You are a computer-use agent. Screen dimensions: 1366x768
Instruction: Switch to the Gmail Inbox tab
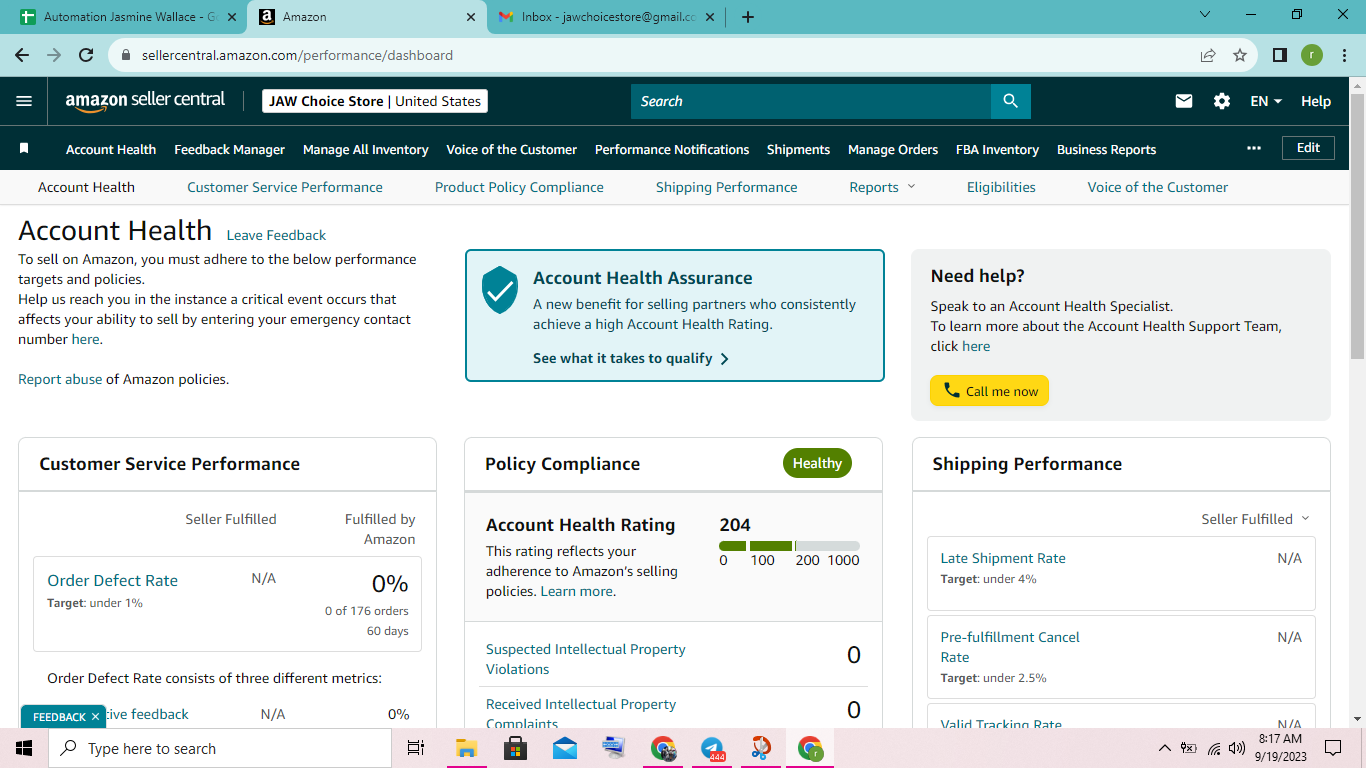click(x=606, y=17)
